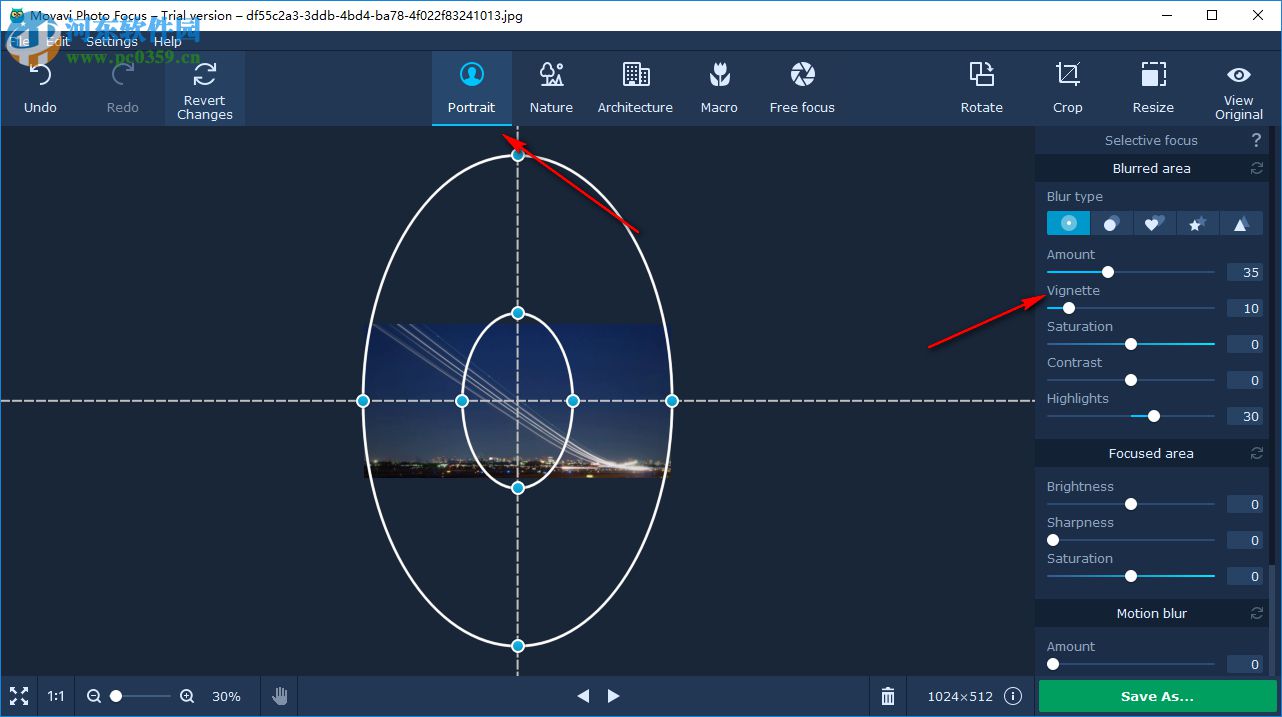Edit the Highlights value field 30

tap(1245, 417)
